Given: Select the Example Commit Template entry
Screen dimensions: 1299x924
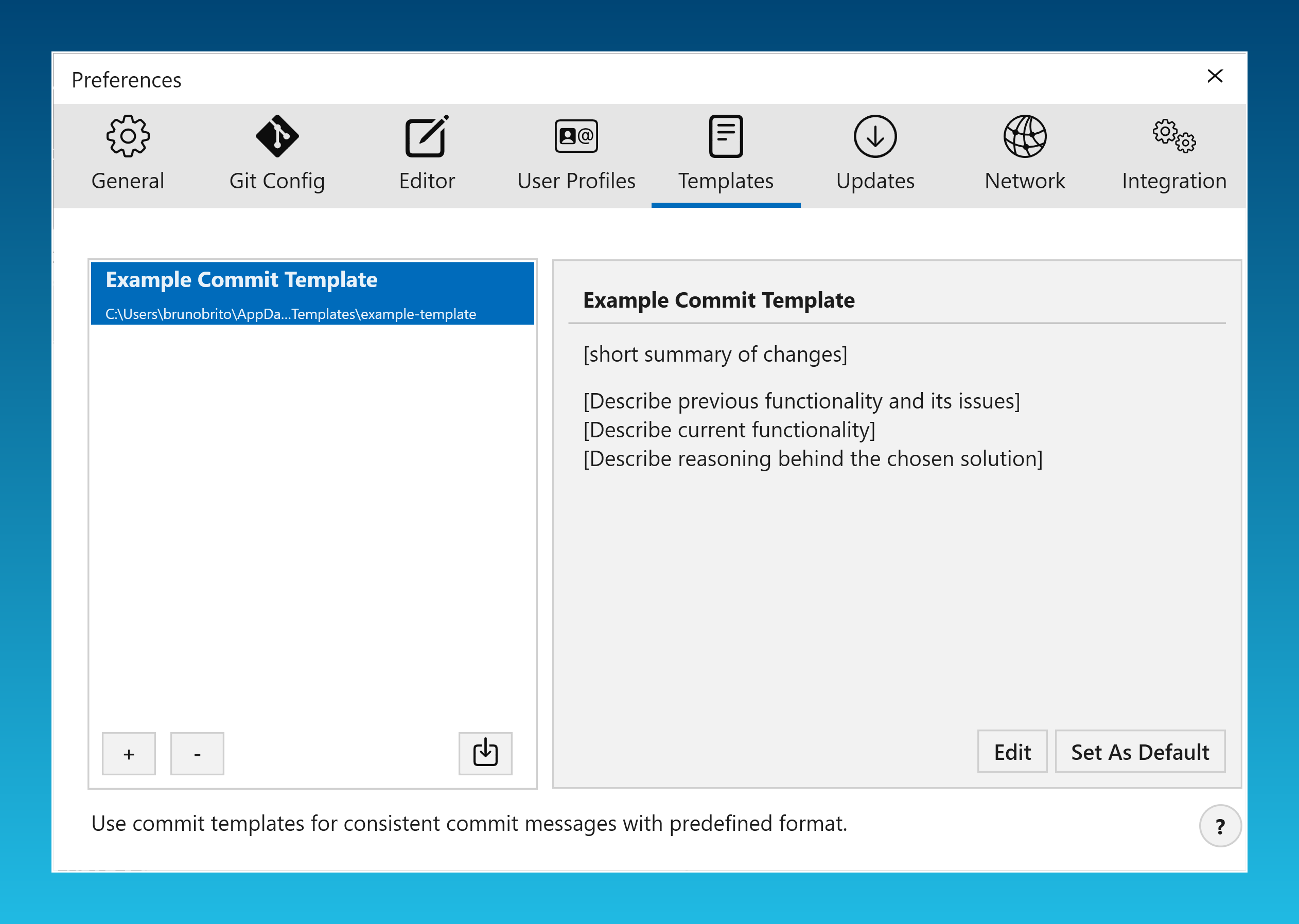Looking at the screenshot, I should (312, 293).
